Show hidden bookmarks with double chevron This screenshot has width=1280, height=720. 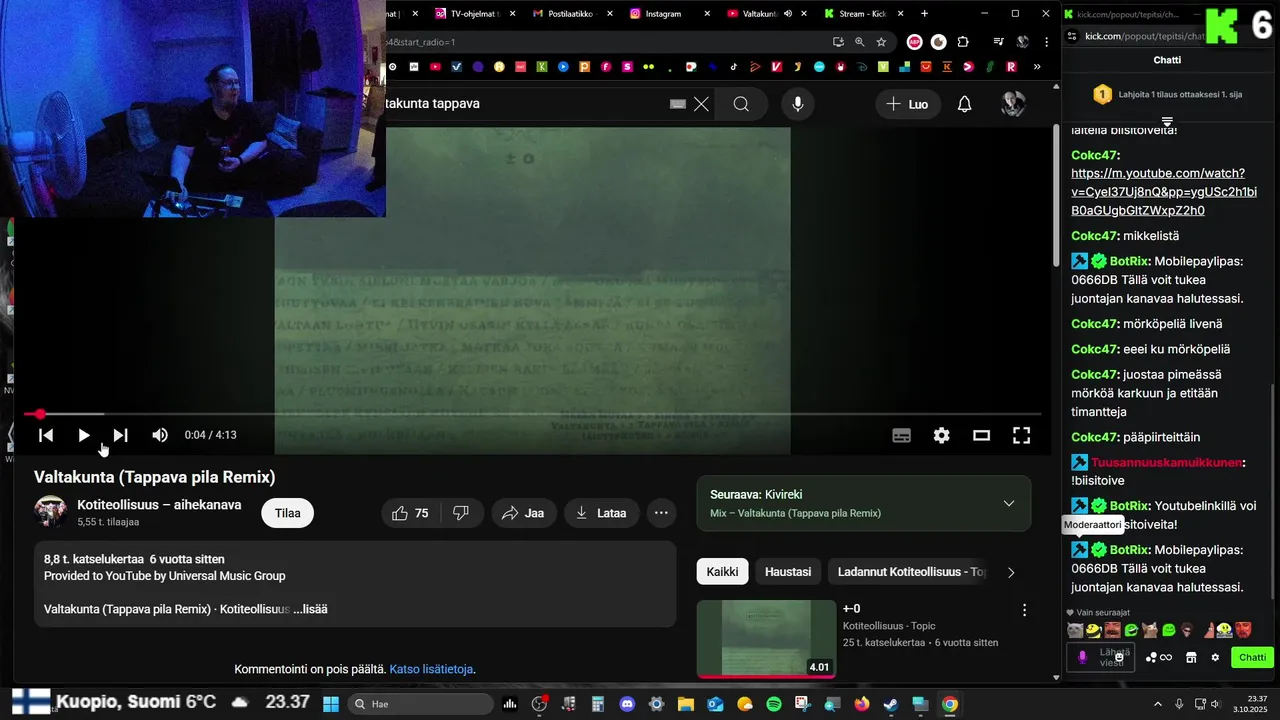pyautogui.click(x=1037, y=67)
